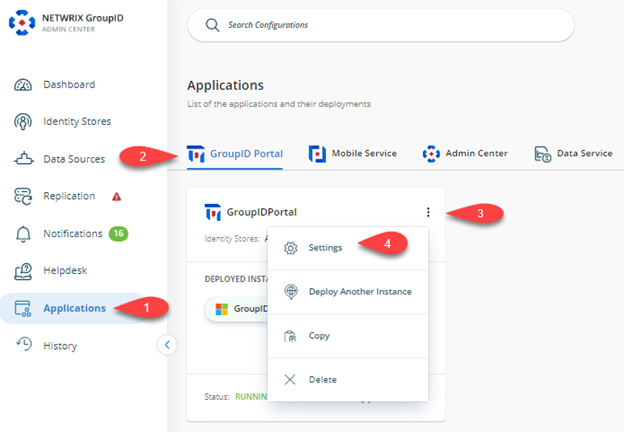This screenshot has width=624, height=432.
Task: Open the Dashboard gauge icon
Action: click(x=23, y=85)
